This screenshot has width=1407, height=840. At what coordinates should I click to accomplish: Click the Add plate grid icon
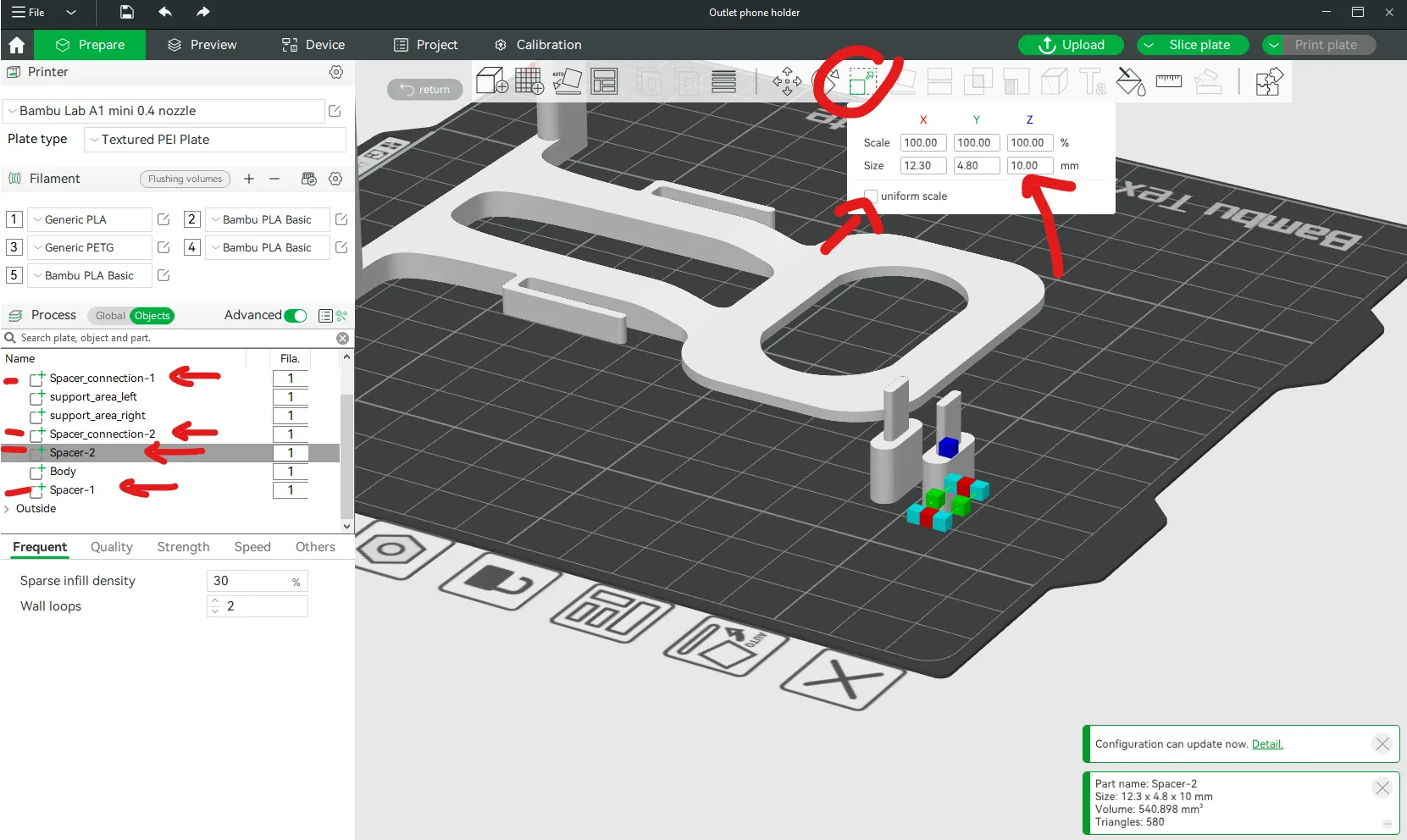coord(529,81)
